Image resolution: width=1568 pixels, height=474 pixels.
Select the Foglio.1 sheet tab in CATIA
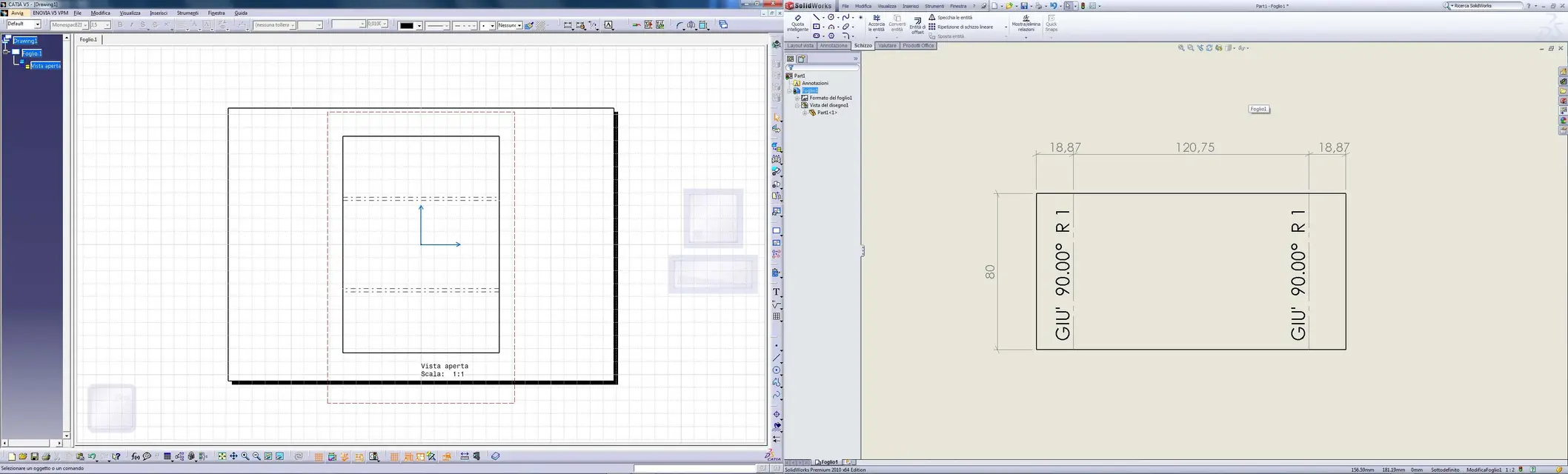tap(89, 39)
